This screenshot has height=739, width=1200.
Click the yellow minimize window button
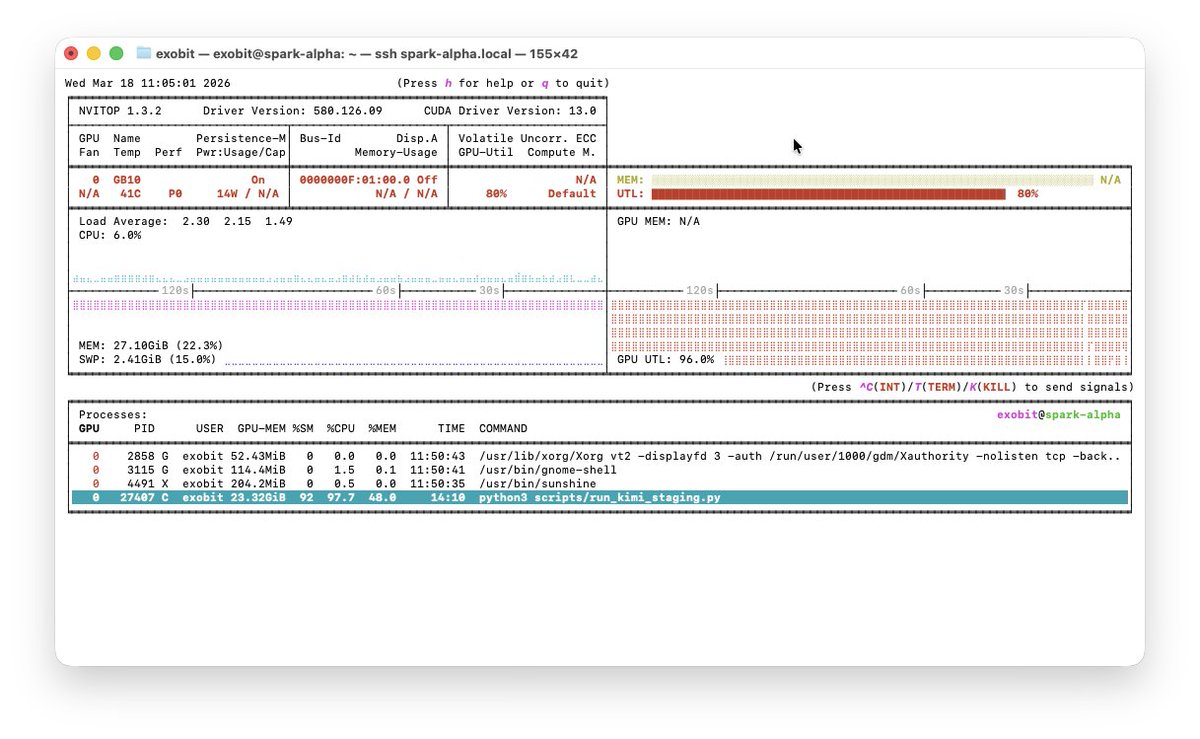point(94,53)
